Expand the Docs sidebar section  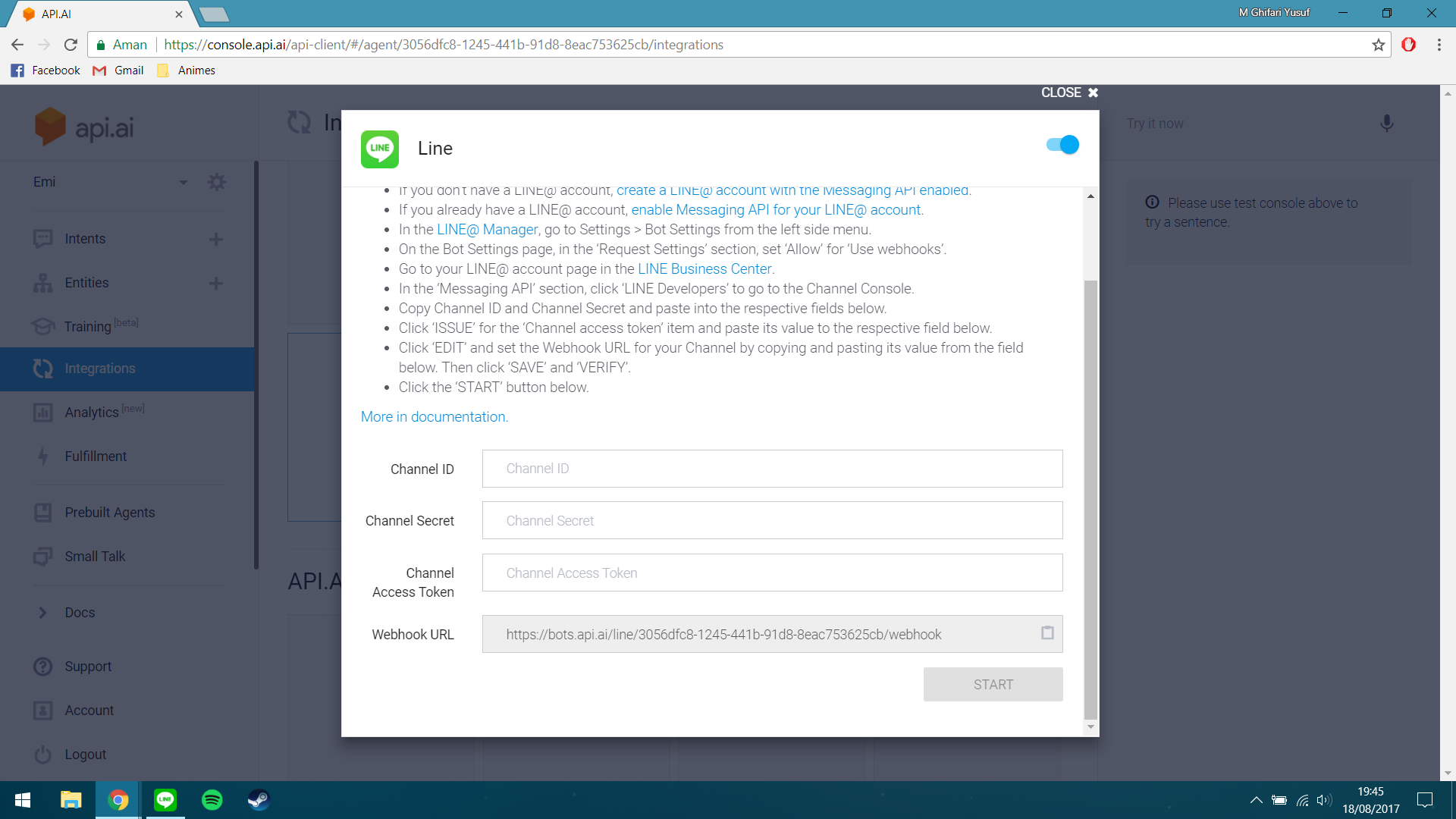coord(42,613)
